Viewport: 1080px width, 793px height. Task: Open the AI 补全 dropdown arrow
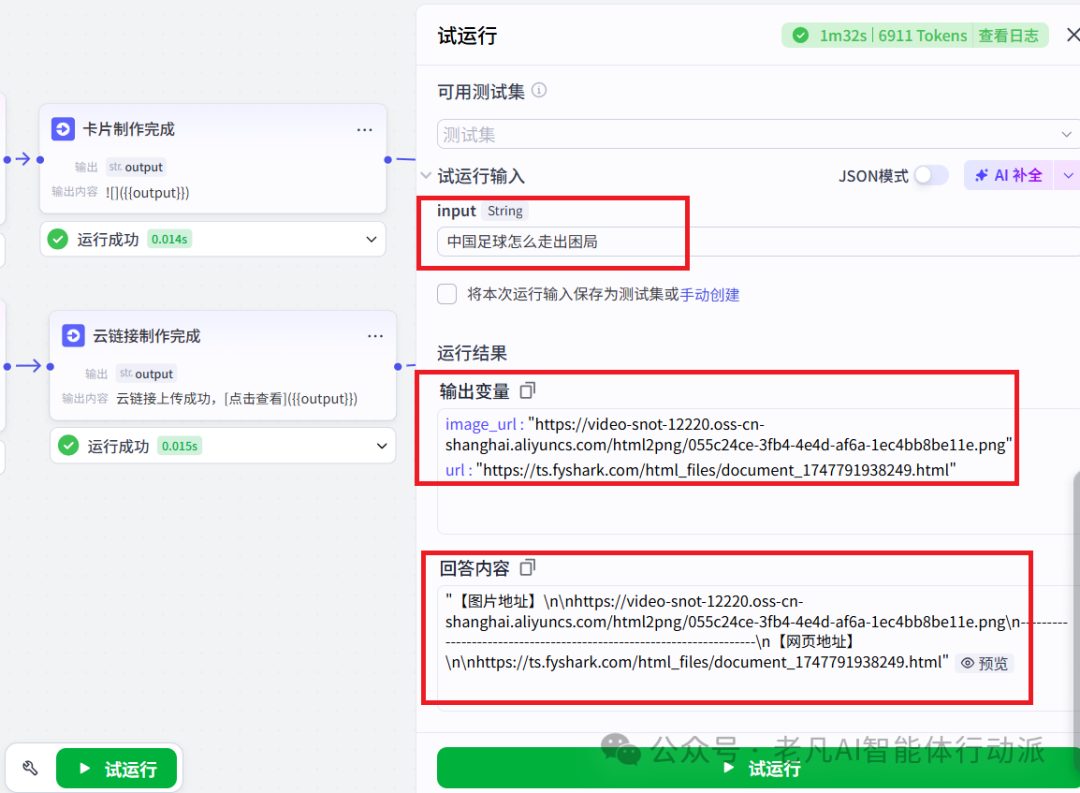[x=1068, y=176]
